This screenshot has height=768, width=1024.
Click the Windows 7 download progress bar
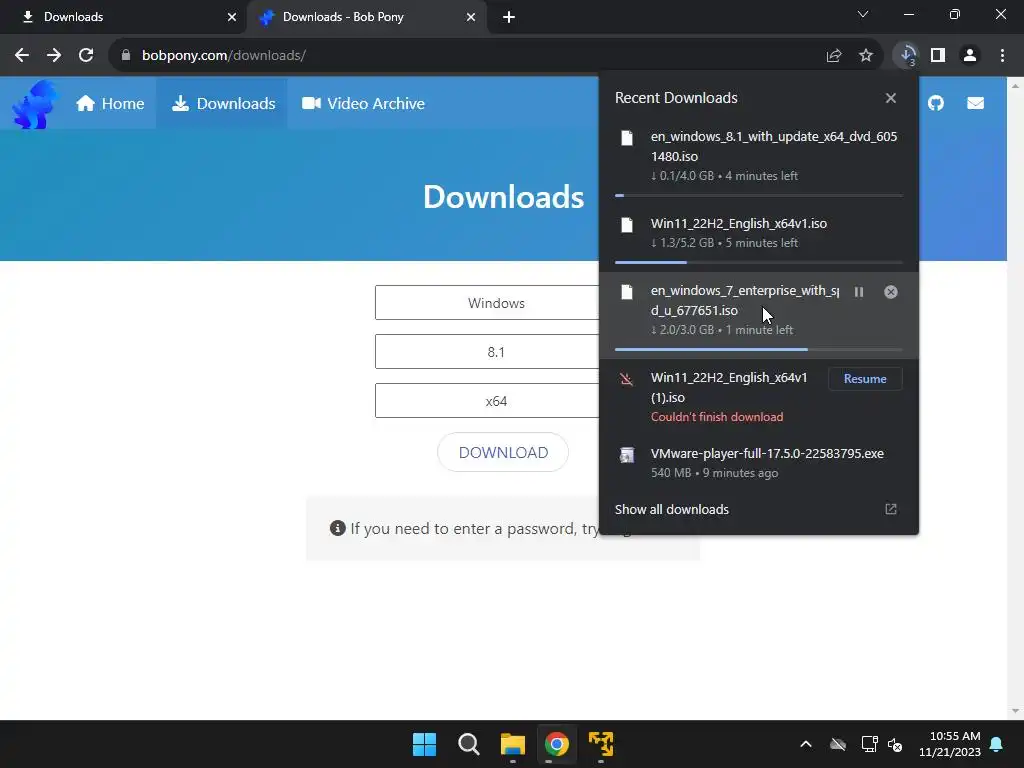pyautogui.click(x=759, y=349)
